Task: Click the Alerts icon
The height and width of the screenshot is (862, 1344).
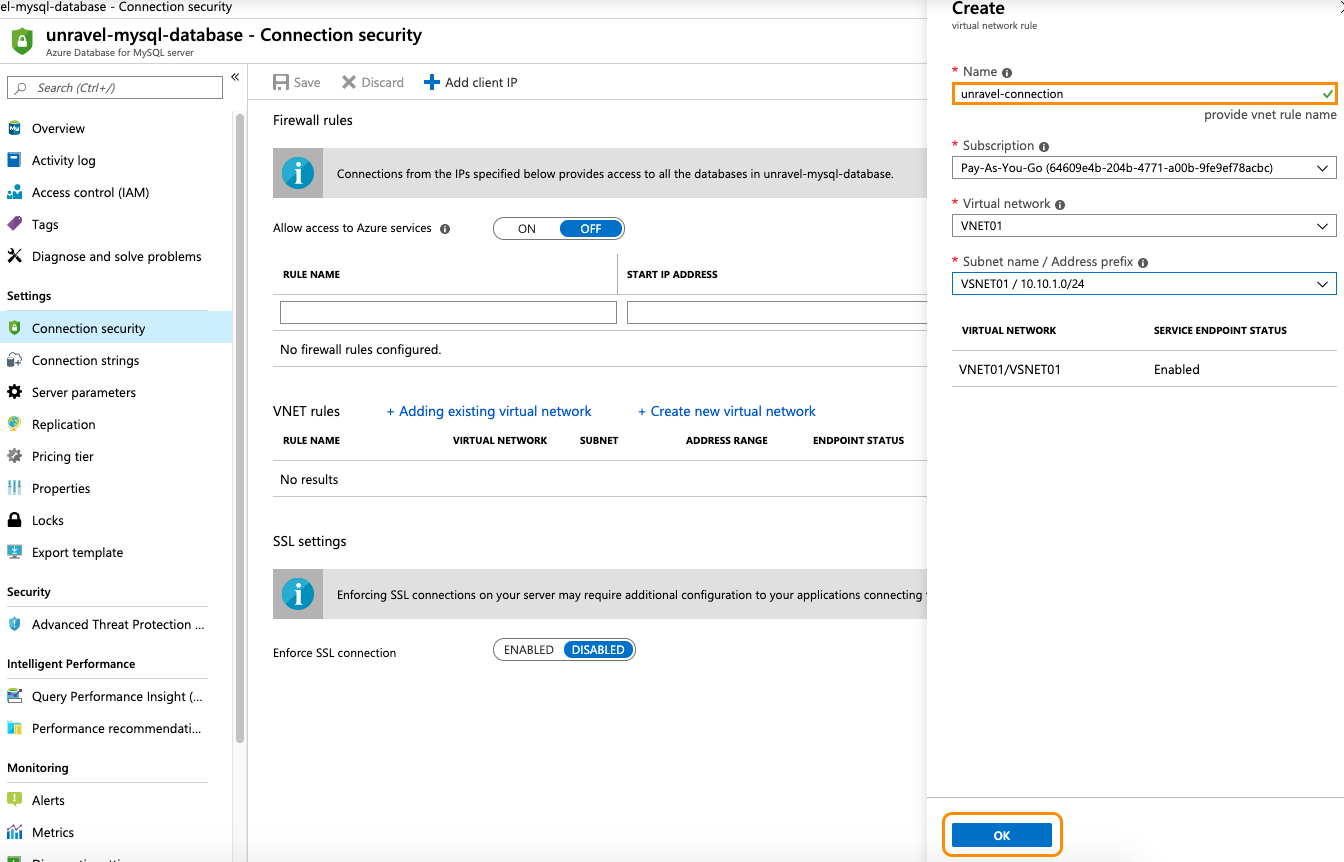Action: [x=14, y=800]
